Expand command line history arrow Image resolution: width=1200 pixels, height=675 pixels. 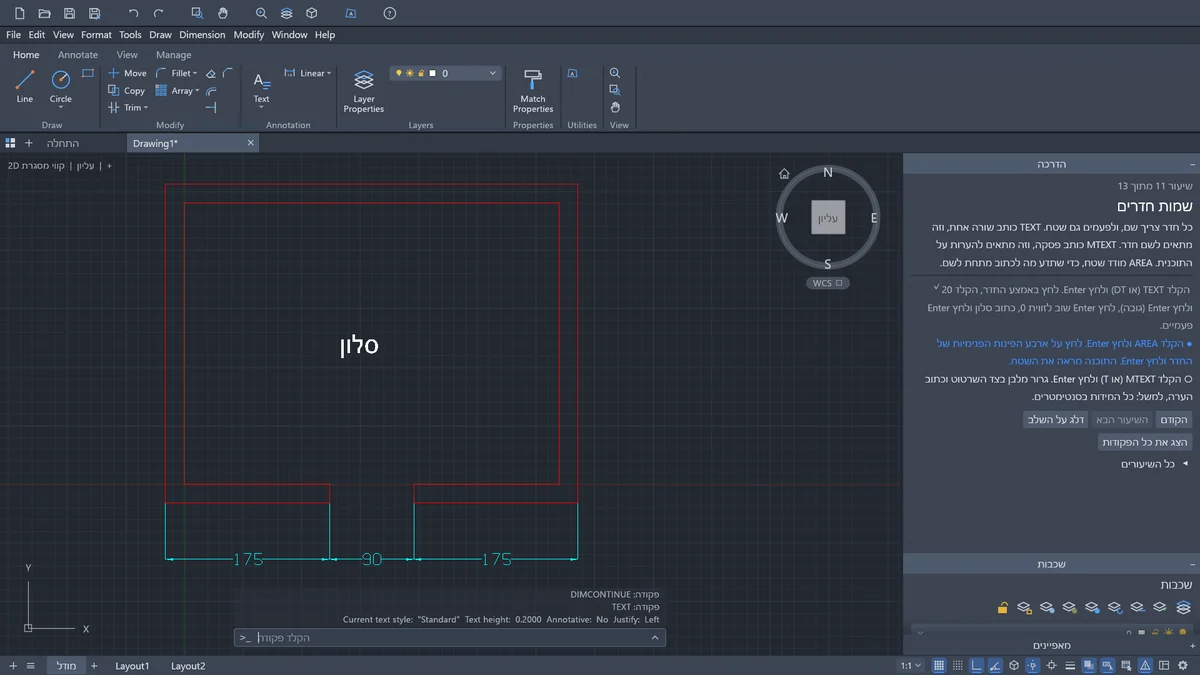coord(654,637)
